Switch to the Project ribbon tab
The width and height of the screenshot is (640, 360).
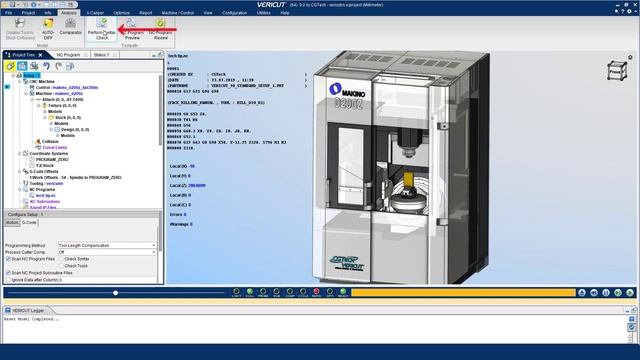[28, 13]
